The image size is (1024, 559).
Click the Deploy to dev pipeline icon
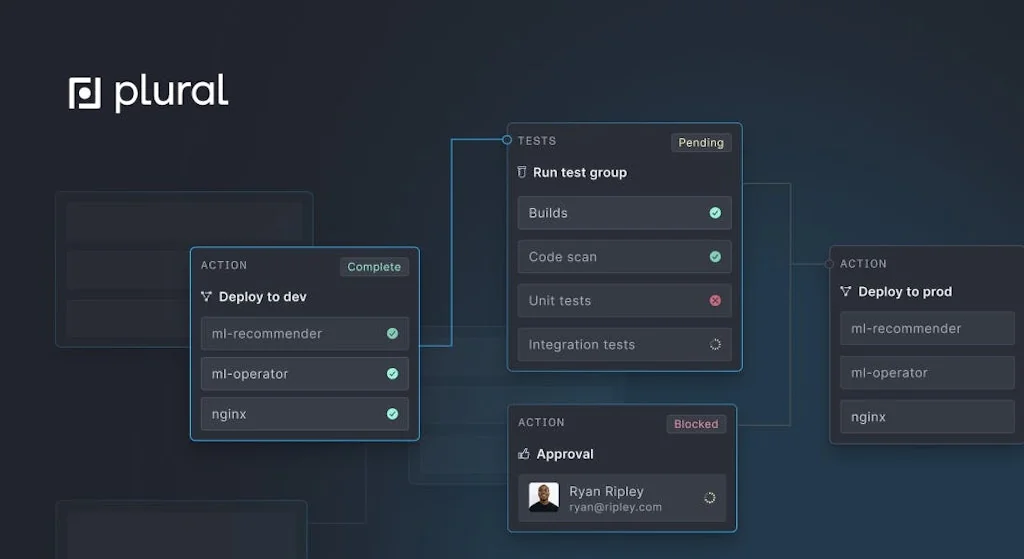[206, 296]
